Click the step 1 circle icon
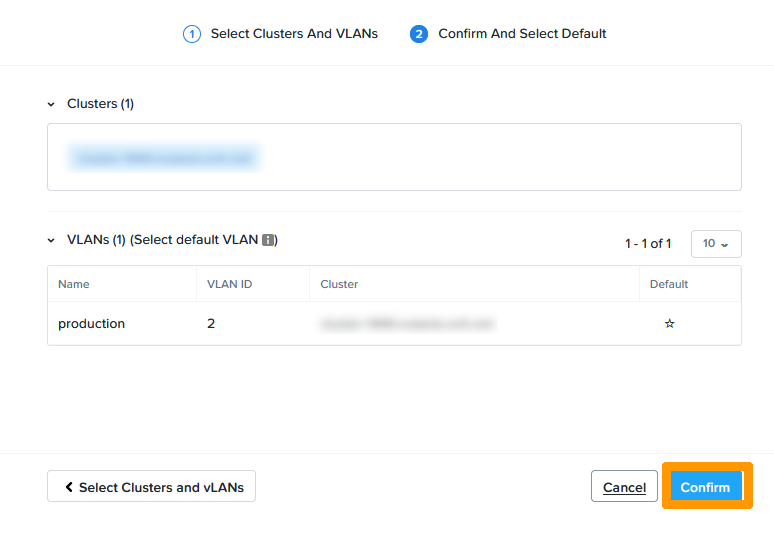The width and height of the screenshot is (774, 559). point(191,34)
